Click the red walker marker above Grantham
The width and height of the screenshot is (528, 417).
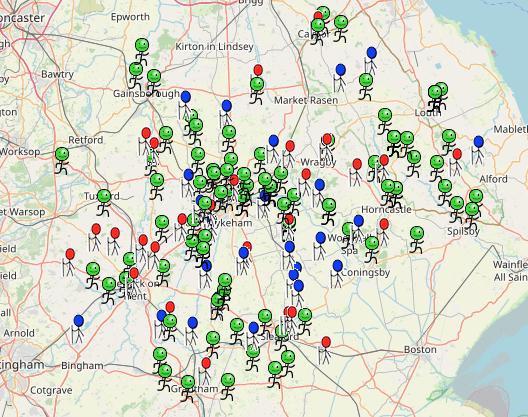click(205, 372)
